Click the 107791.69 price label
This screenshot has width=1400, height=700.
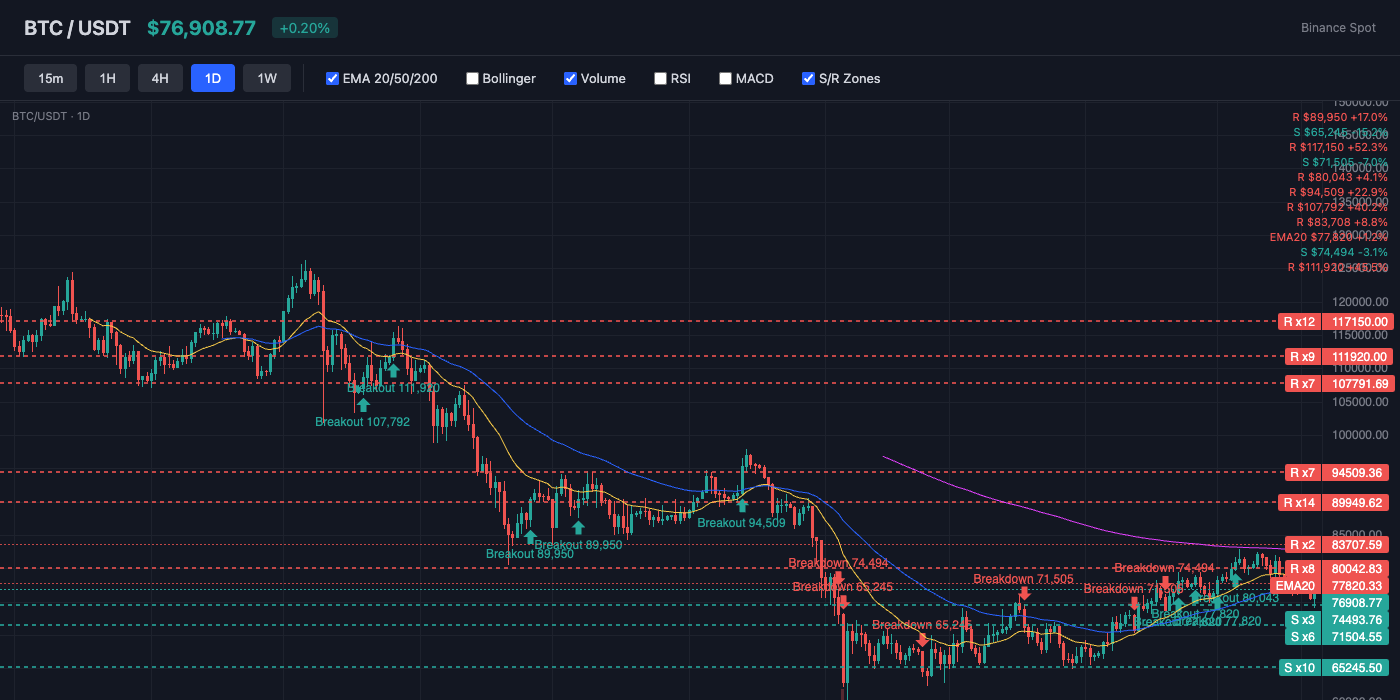(1358, 383)
